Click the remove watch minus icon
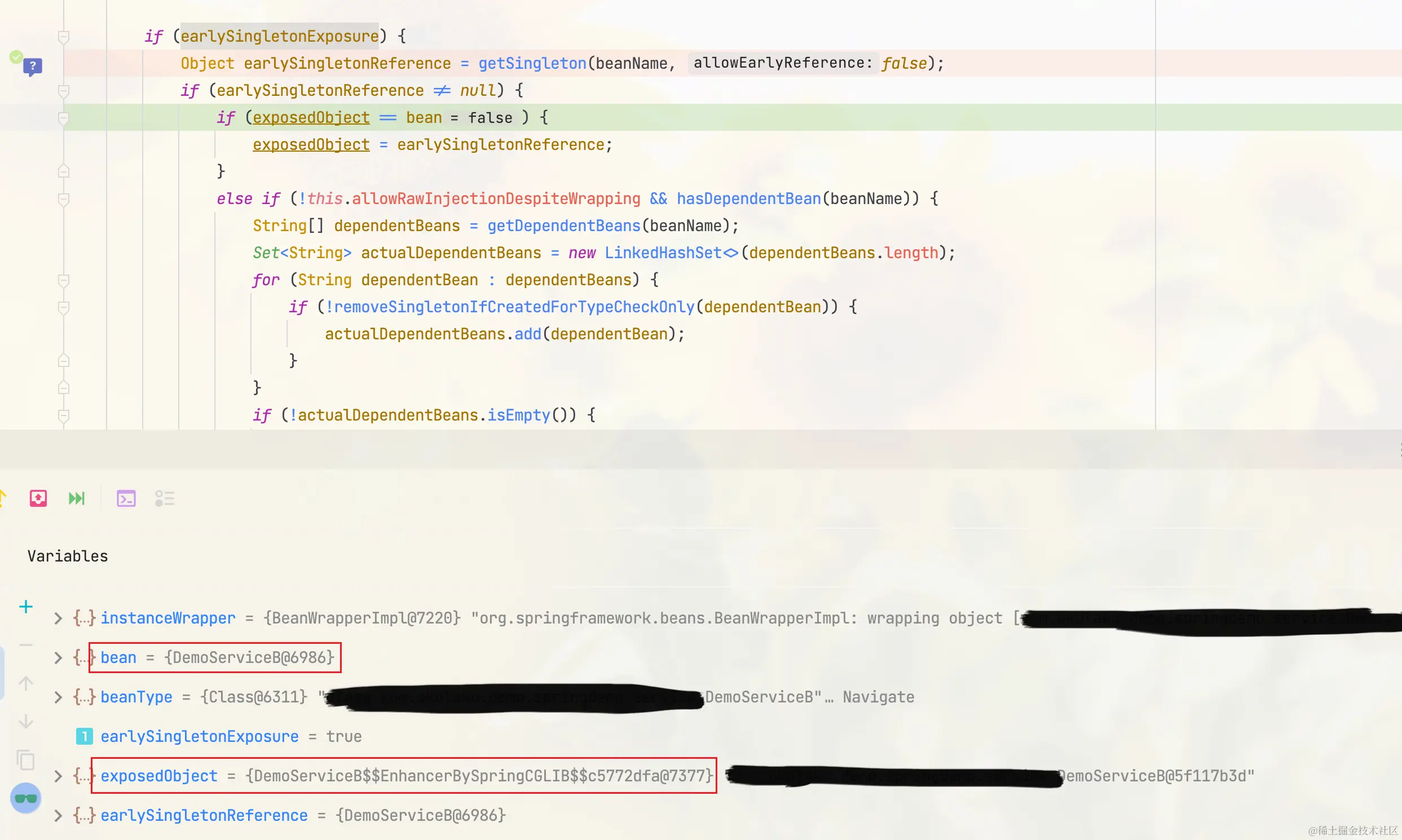The width and height of the screenshot is (1402, 840). (25, 645)
